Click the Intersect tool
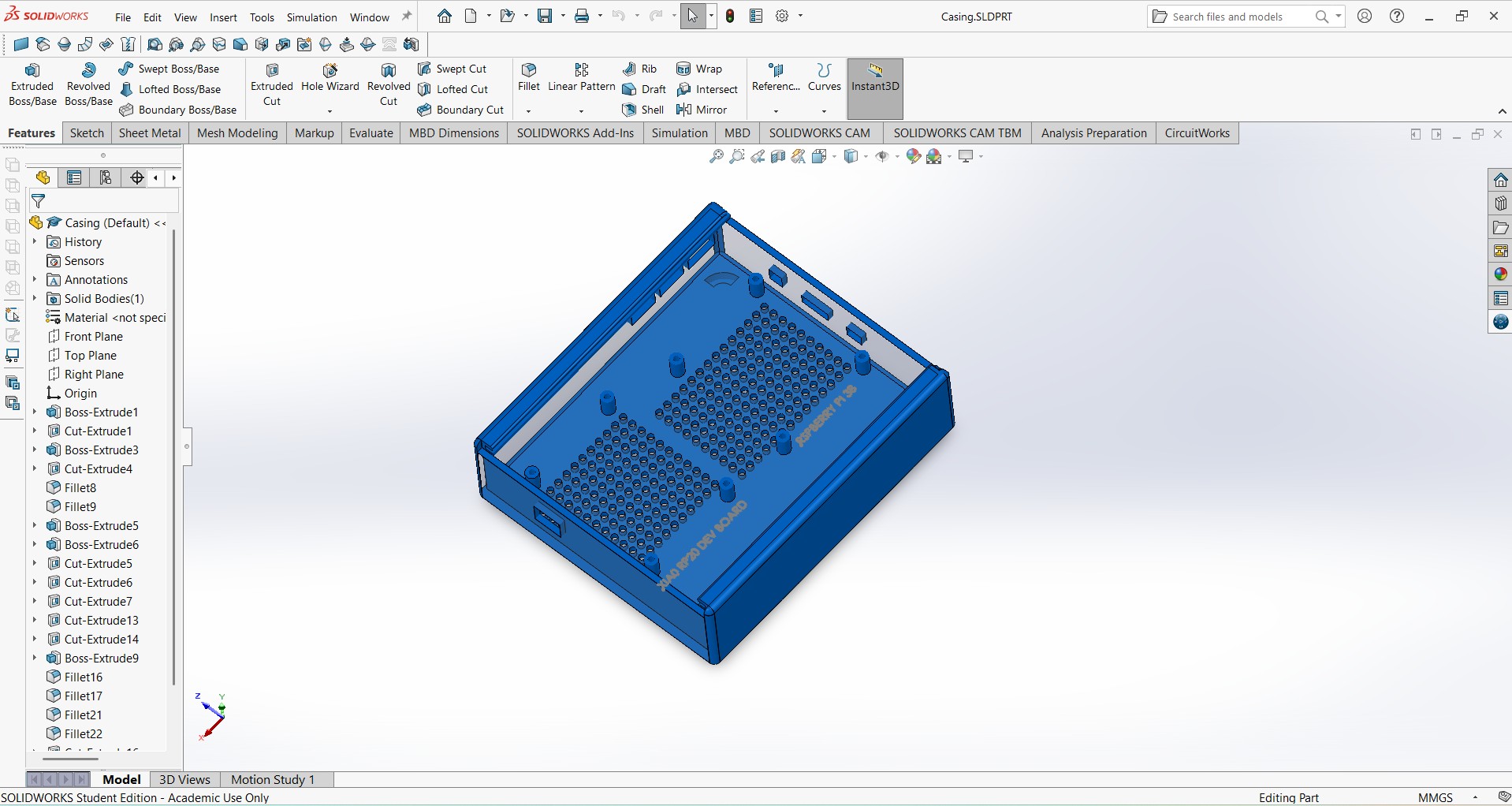 point(707,90)
